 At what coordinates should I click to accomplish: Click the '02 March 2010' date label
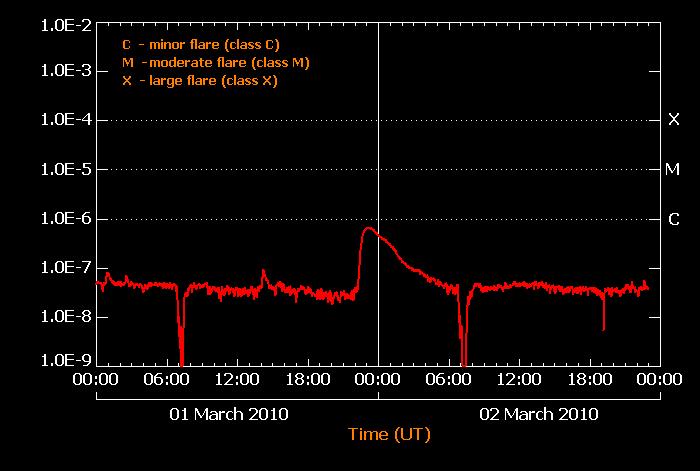(540, 413)
